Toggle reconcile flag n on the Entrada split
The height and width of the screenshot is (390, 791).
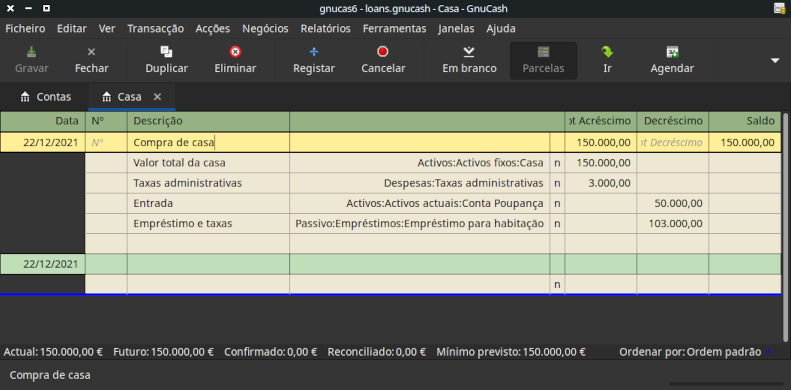(x=557, y=203)
